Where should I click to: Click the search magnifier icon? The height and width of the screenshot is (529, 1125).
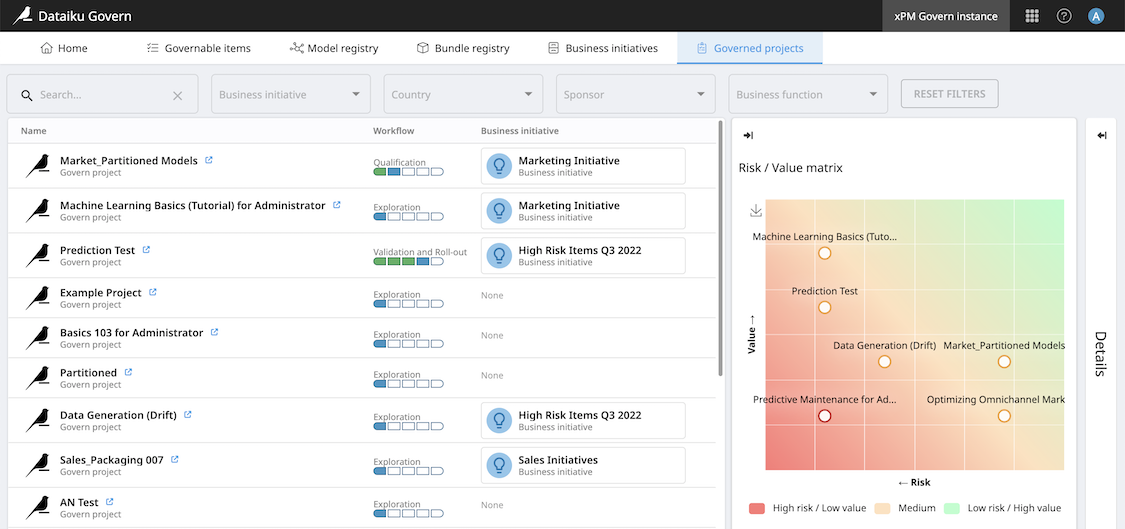[27, 95]
